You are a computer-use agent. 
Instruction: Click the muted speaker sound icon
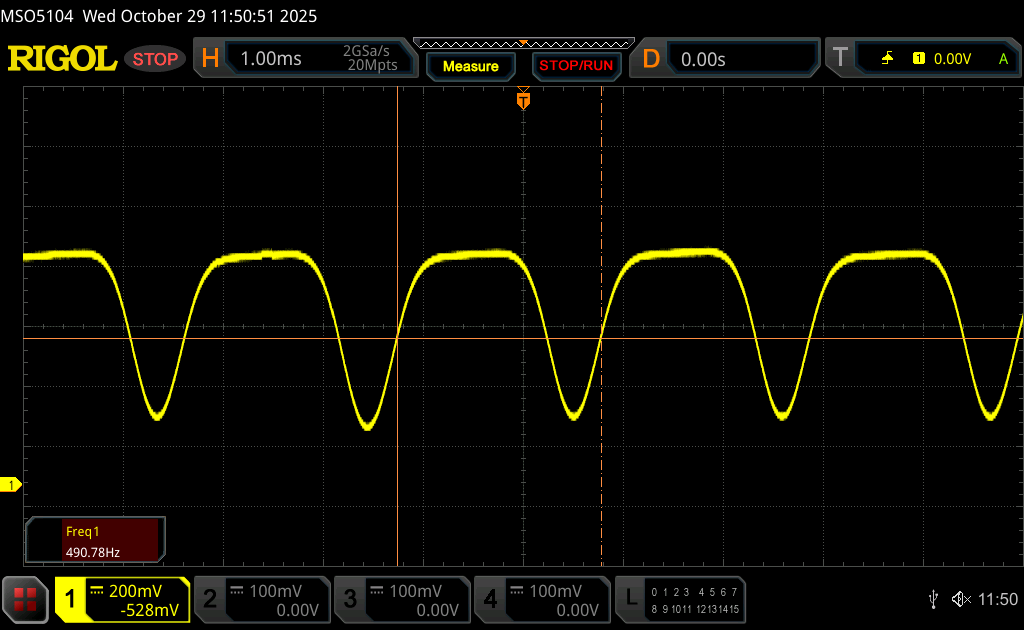pos(960,599)
